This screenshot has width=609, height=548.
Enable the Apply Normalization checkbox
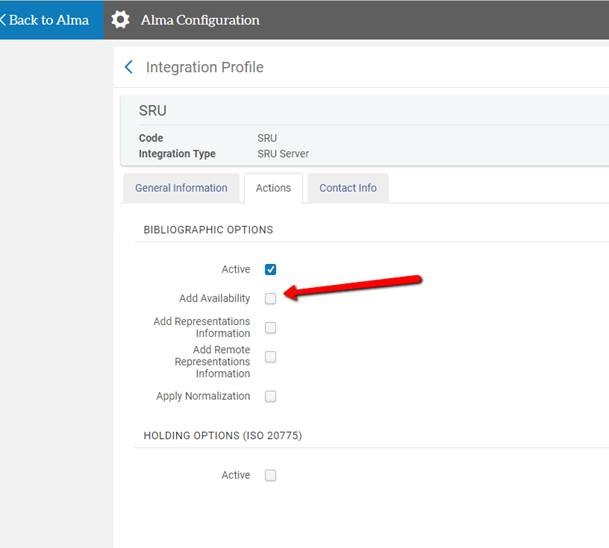[271, 396]
